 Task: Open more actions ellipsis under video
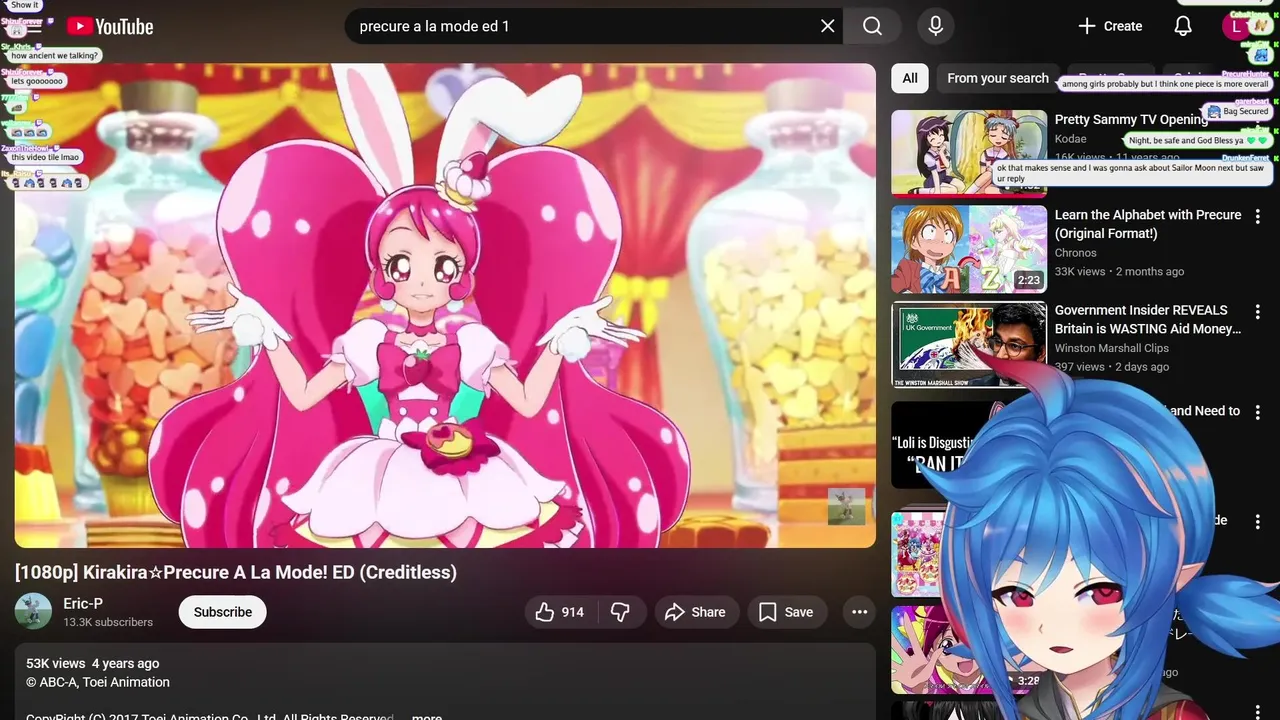pos(859,612)
